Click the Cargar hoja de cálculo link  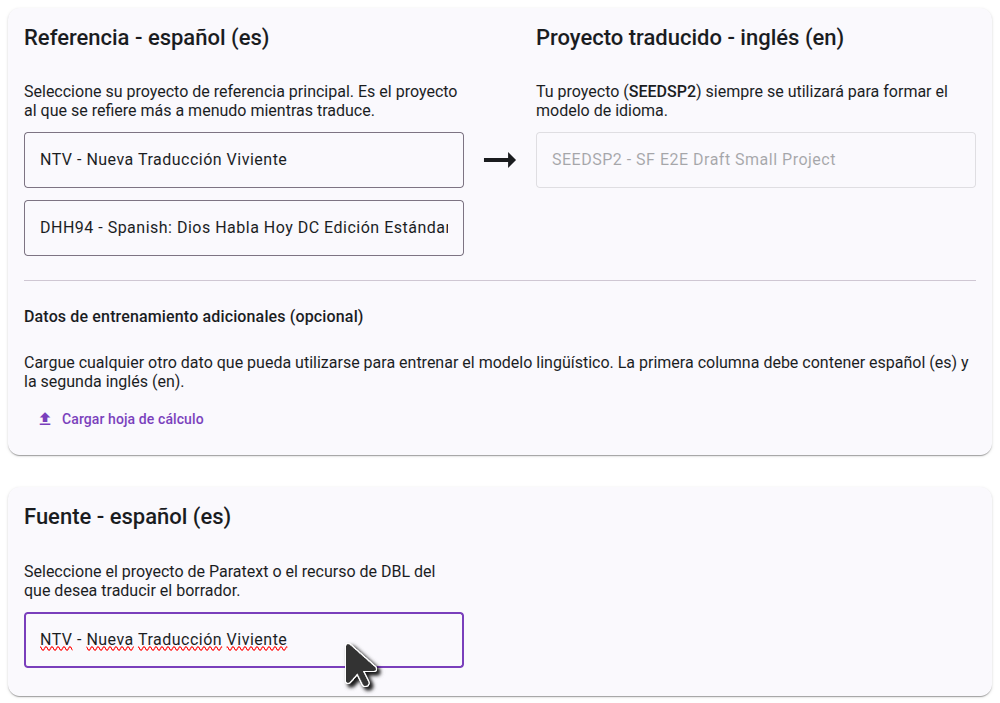pyautogui.click(x=133, y=419)
